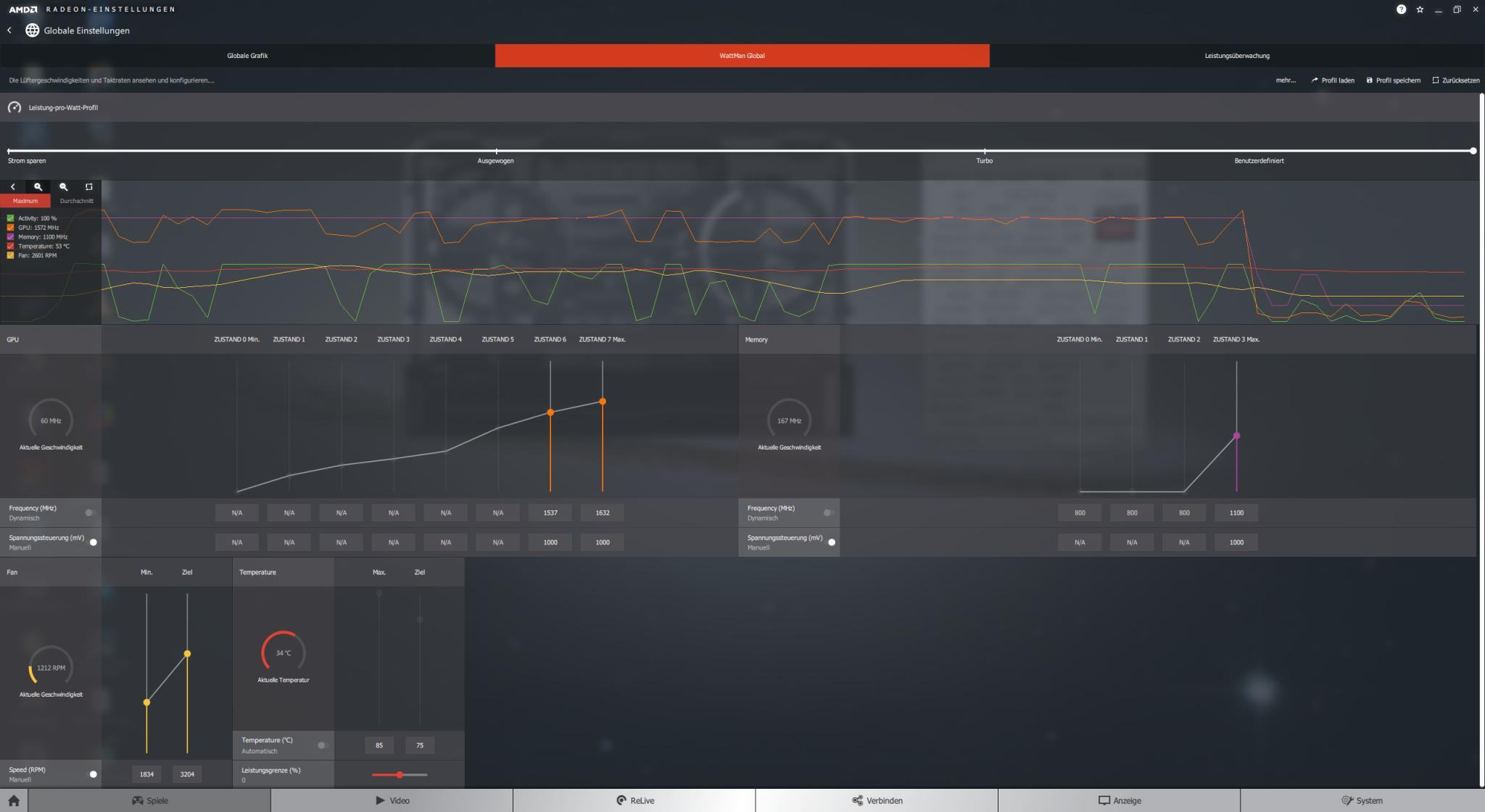
Task: Click the Zustand 6 orange frequency handle
Action: click(x=550, y=413)
